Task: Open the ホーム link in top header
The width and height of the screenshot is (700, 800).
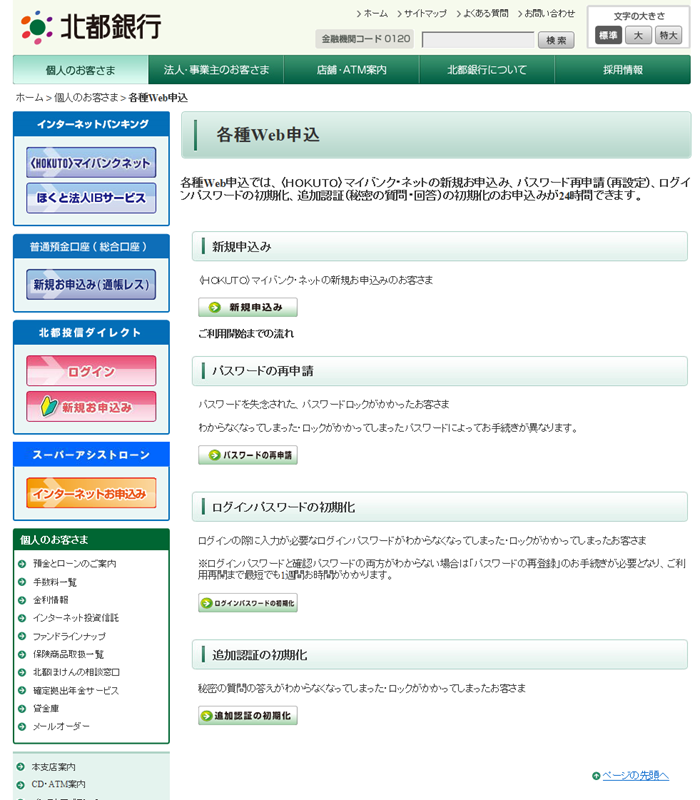Action: 376,14
